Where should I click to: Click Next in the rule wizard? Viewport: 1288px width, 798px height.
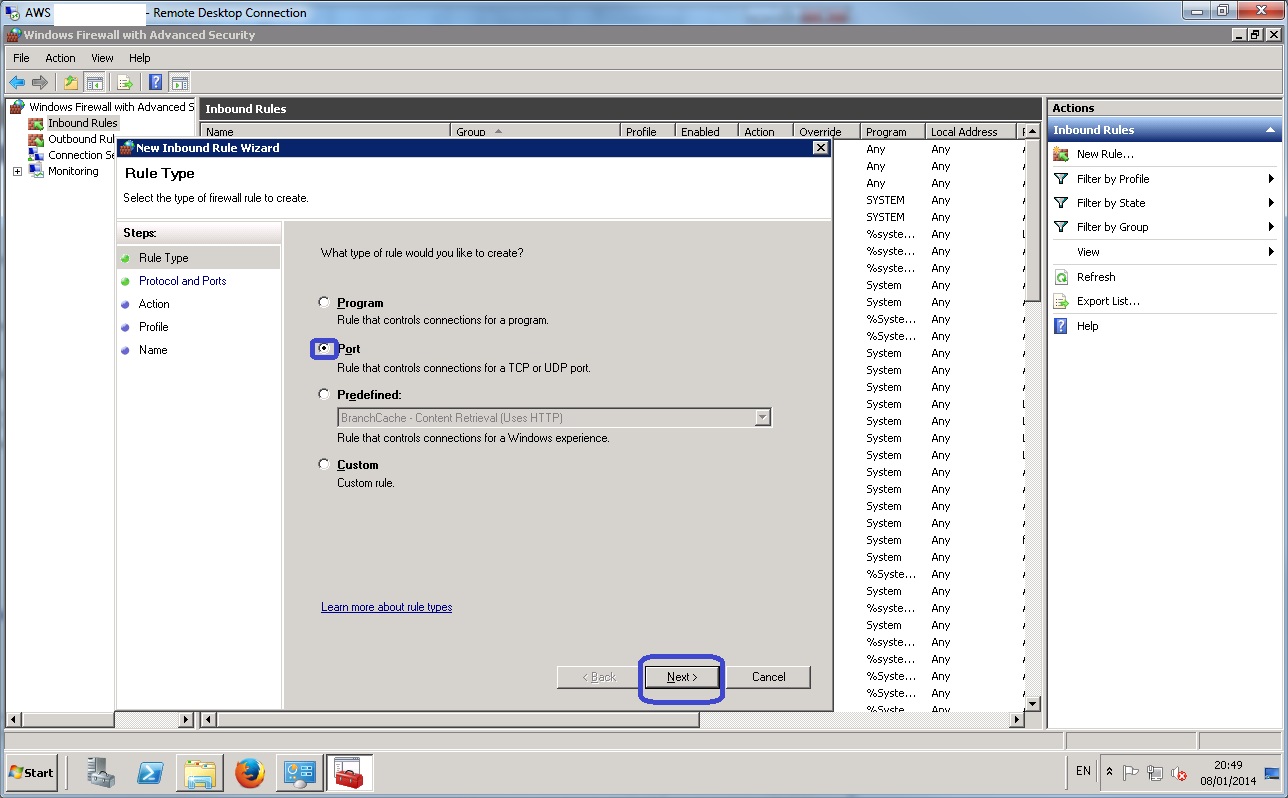pos(682,677)
